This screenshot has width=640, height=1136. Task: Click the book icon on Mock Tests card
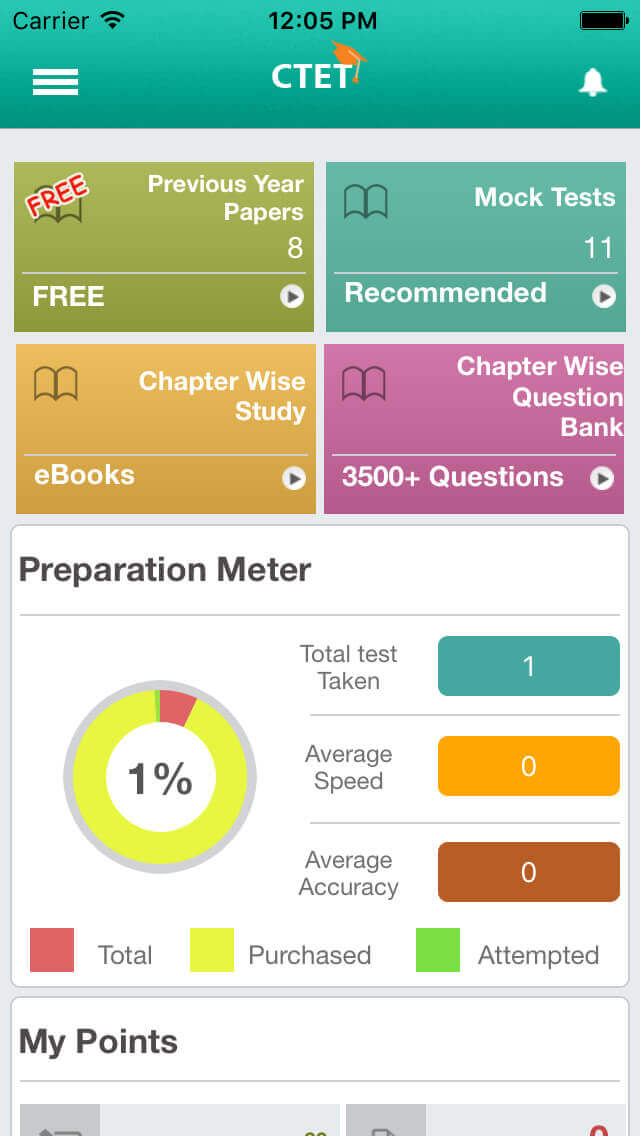point(366,200)
